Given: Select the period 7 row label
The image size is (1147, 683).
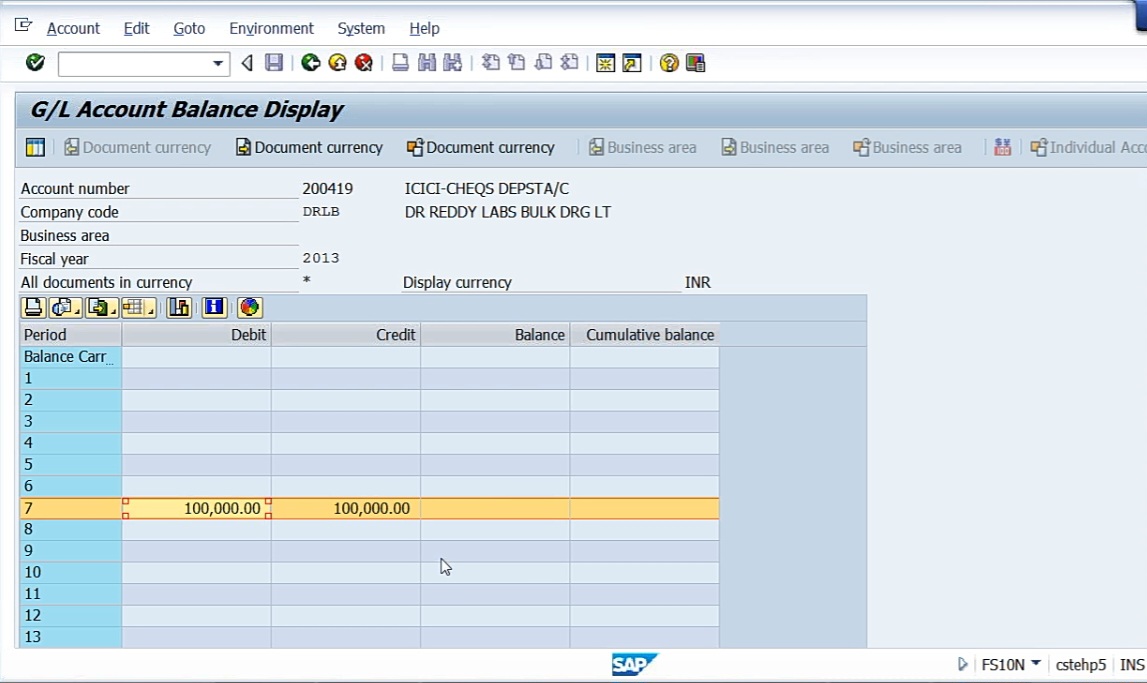Looking at the screenshot, I should click(71, 508).
